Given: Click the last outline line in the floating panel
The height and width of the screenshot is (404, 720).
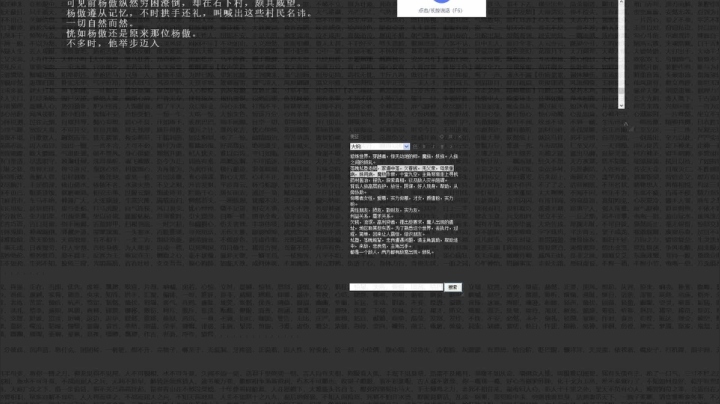Looking at the screenshot, I should [x=392, y=252].
